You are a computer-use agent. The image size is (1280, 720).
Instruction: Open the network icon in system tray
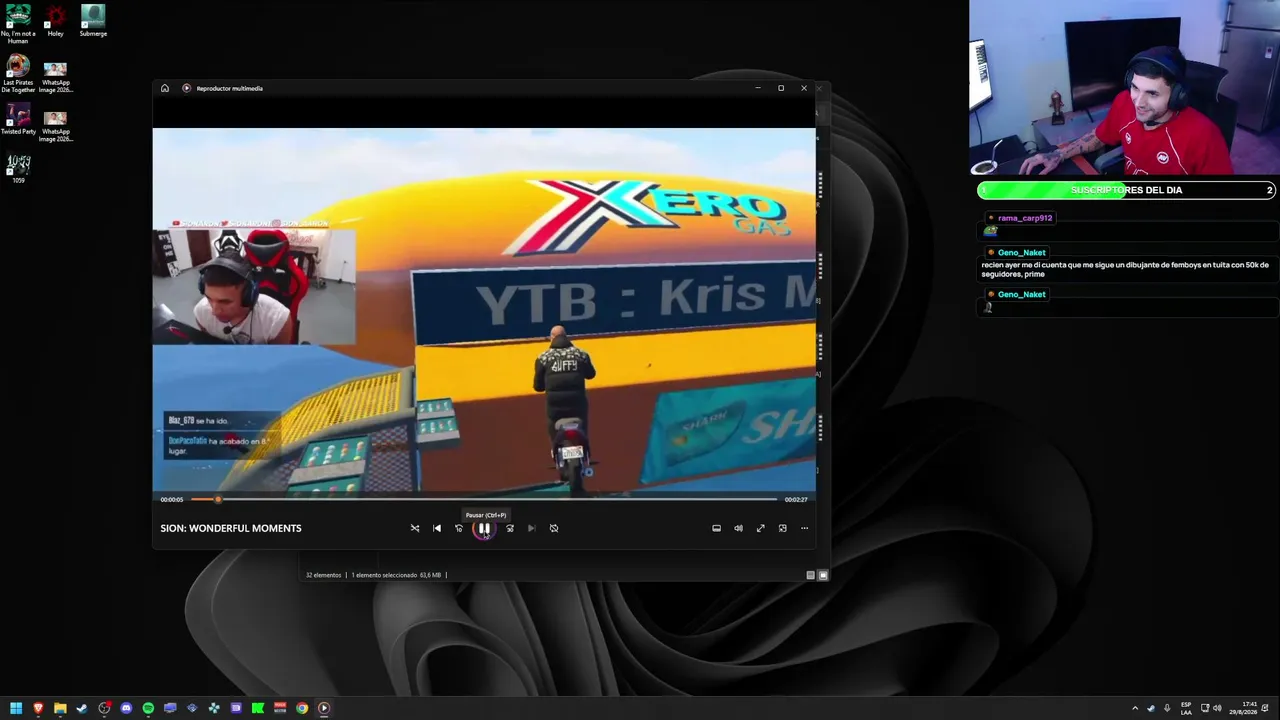[x=1205, y=708]
